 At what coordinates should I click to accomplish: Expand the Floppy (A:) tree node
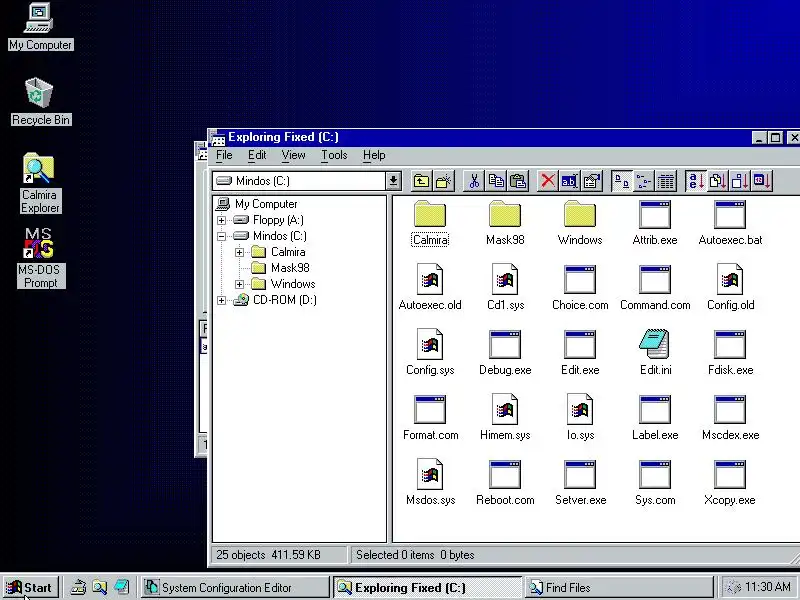[x=221, y=220]
